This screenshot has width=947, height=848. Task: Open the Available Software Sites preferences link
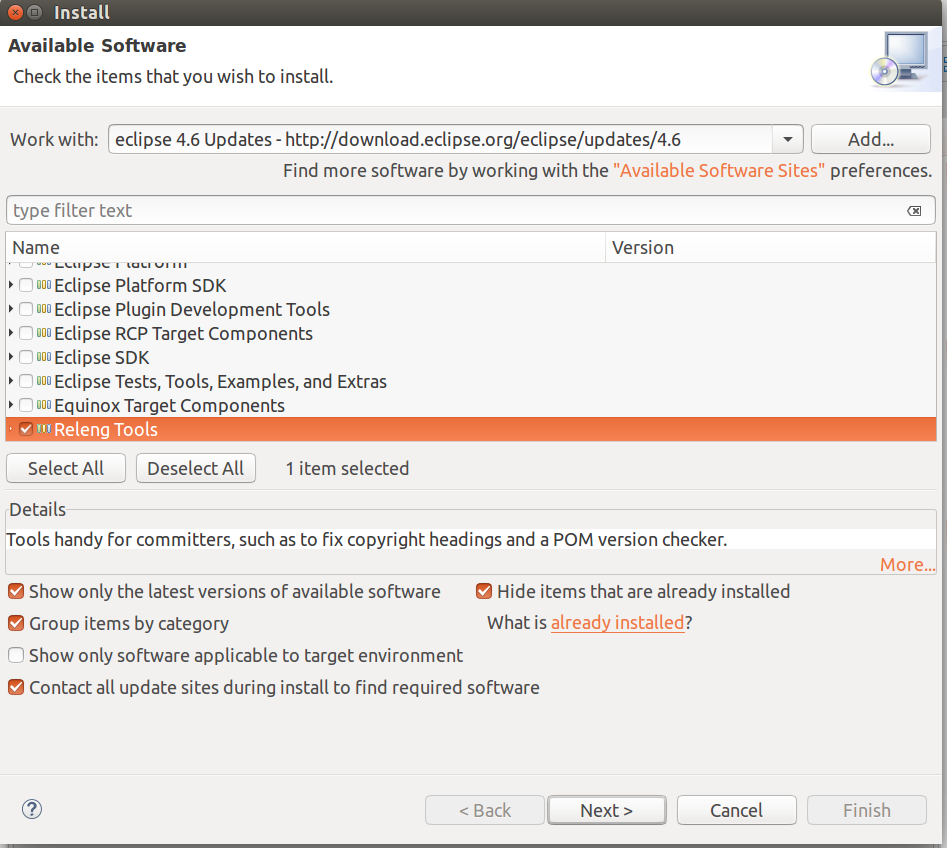click(x=719, y=171)
